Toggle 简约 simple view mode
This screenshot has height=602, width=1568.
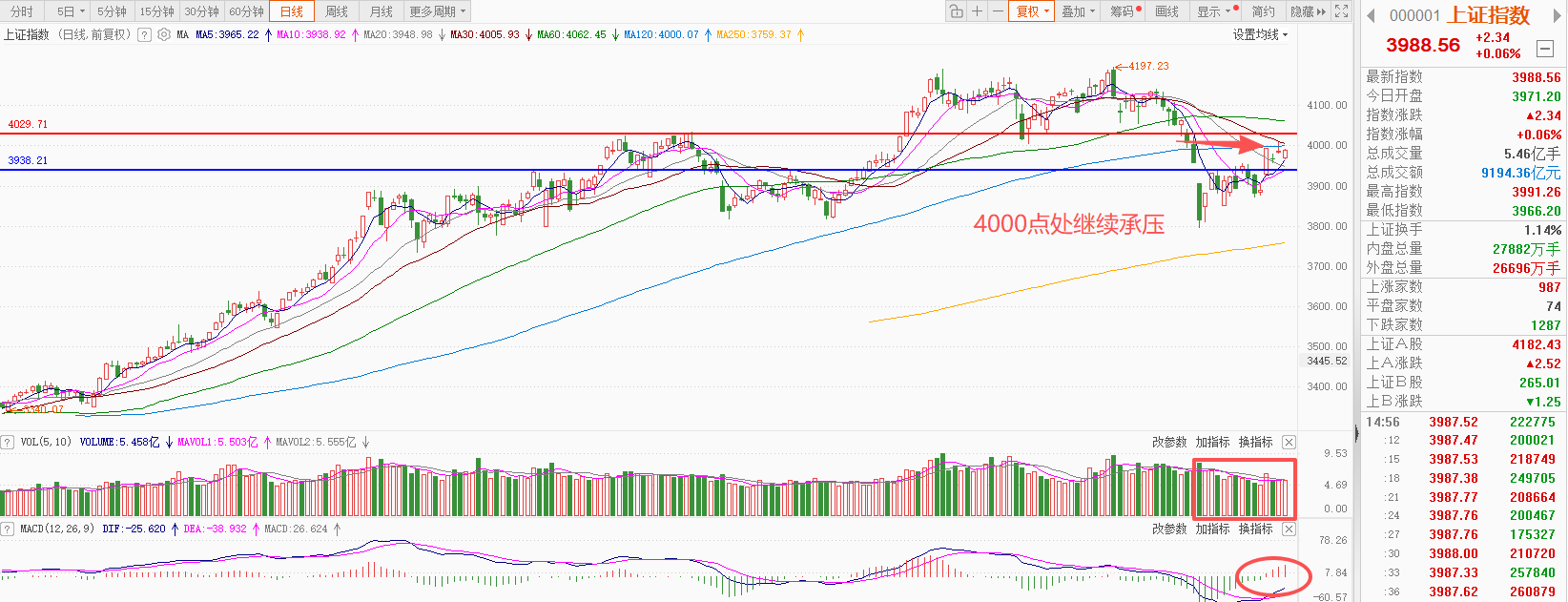click(x=1263, y=11)
